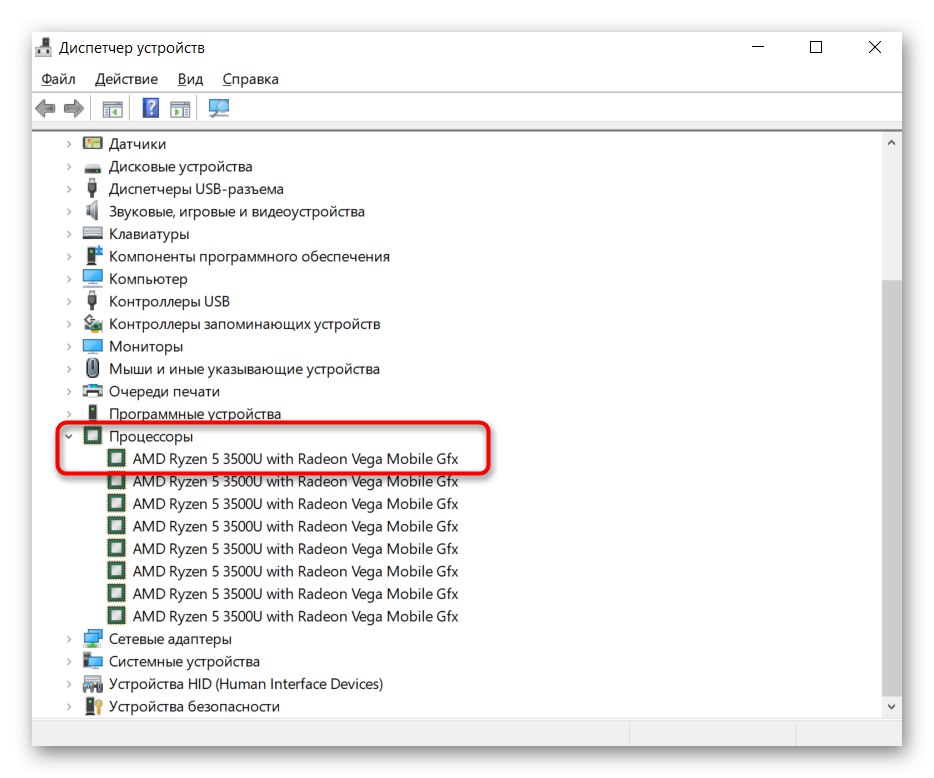Click the mouse icon of Мыши category
The height and width of the screenshot is (778, 934).
click(x=92, y=368)
